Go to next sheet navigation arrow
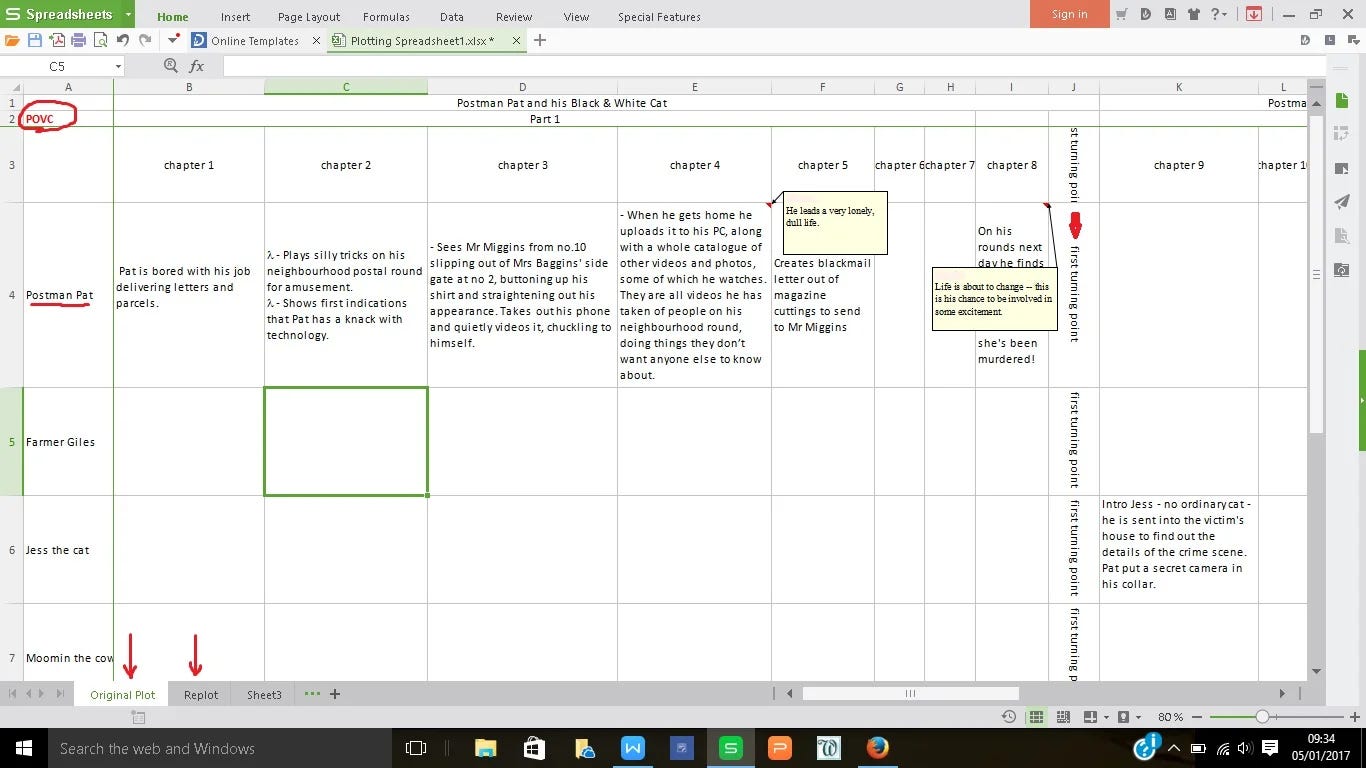 coord(43,694)
